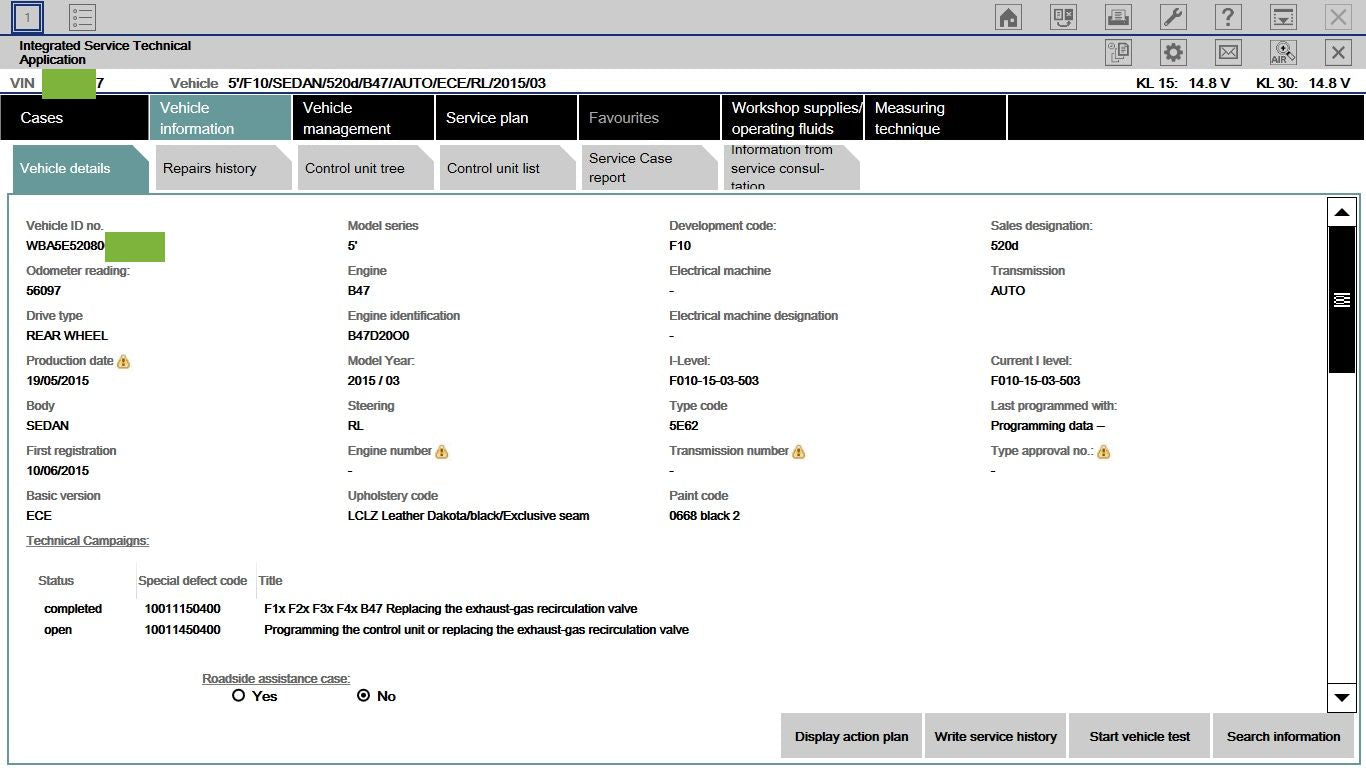Open messages via the envelope icon
Viewport: 1366px width, 768px height.
(x=1227, y=51)
